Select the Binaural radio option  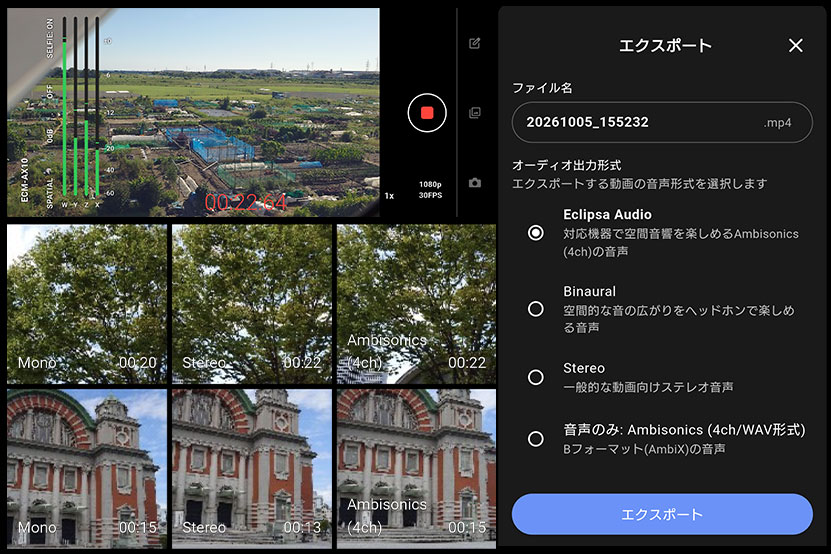[536, 309]
